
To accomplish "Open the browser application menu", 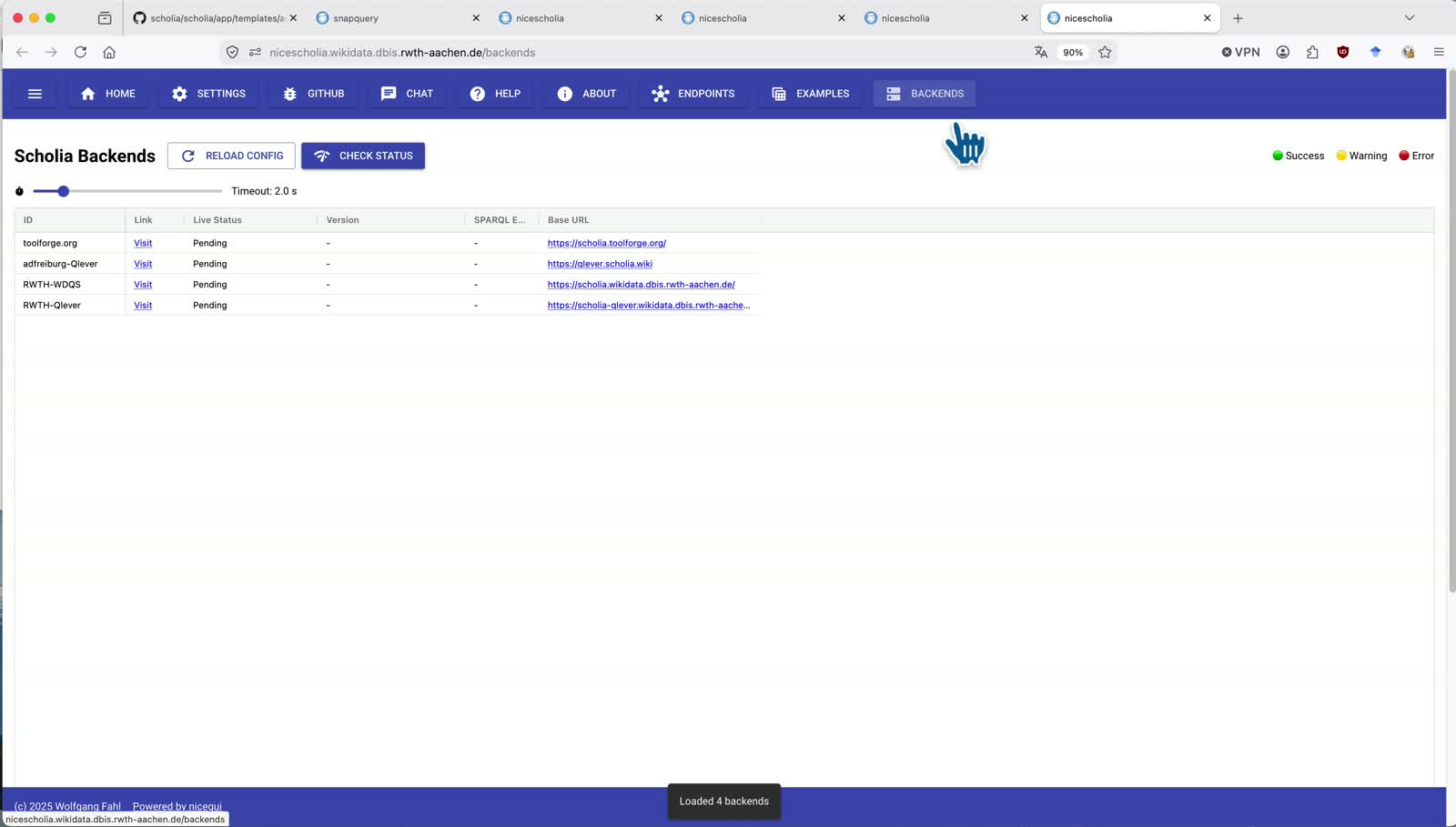I will [x=1439, y=53].
